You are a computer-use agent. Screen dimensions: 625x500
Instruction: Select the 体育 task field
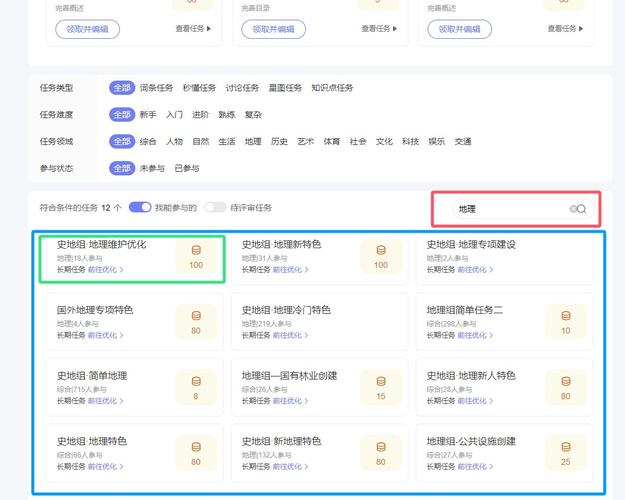pyautogui.click(x=332, y=142)
